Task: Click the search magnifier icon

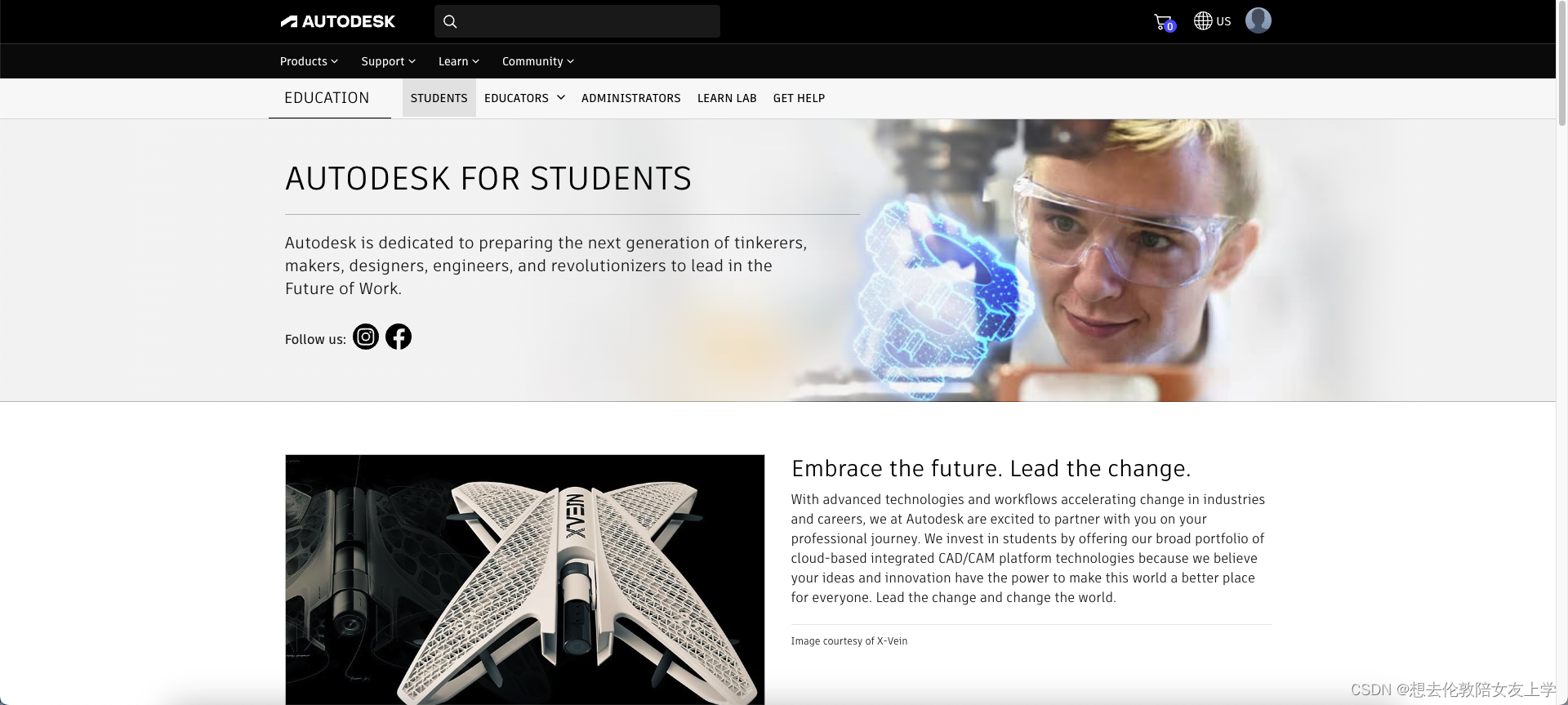Action: (450, 21)
